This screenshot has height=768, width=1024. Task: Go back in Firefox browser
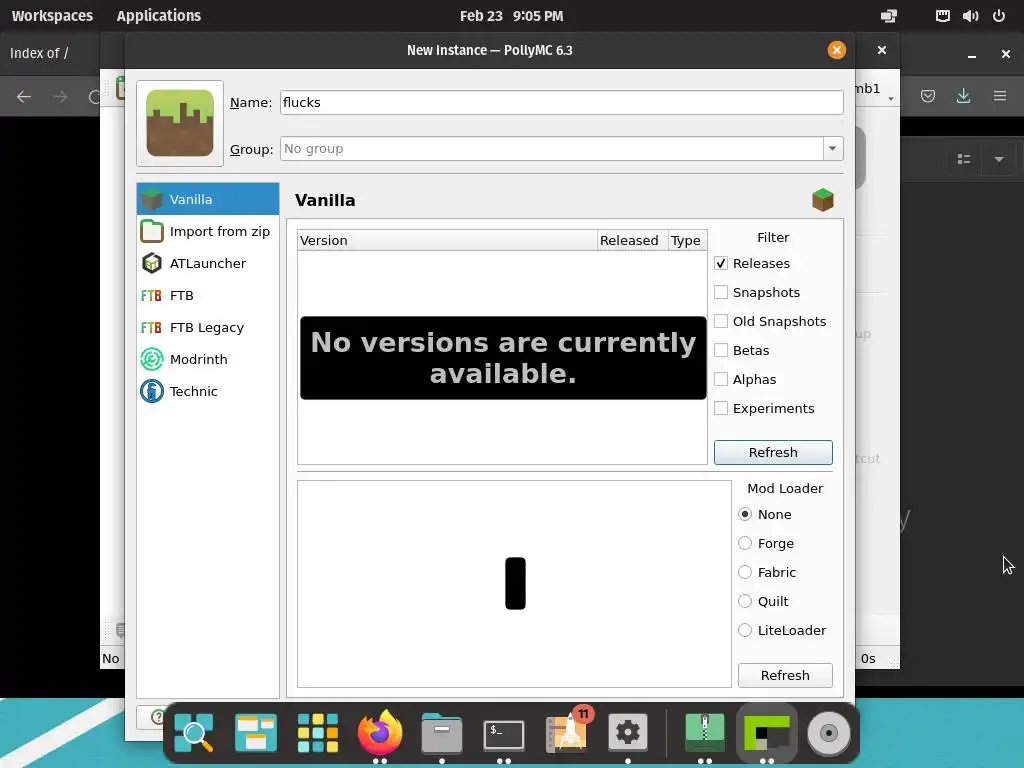(x=24, y=97)
